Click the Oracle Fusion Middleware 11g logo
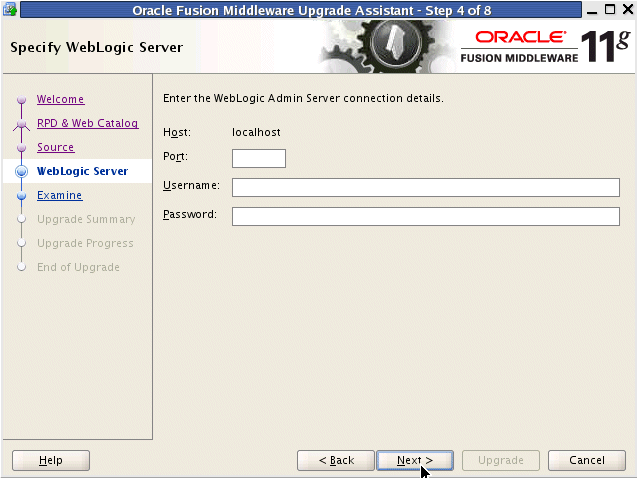Screen dimensions: 637x478 pos(546,47)
